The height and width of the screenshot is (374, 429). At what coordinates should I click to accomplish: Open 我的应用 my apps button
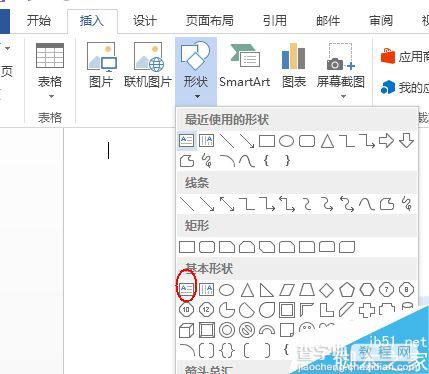(405, 88)
